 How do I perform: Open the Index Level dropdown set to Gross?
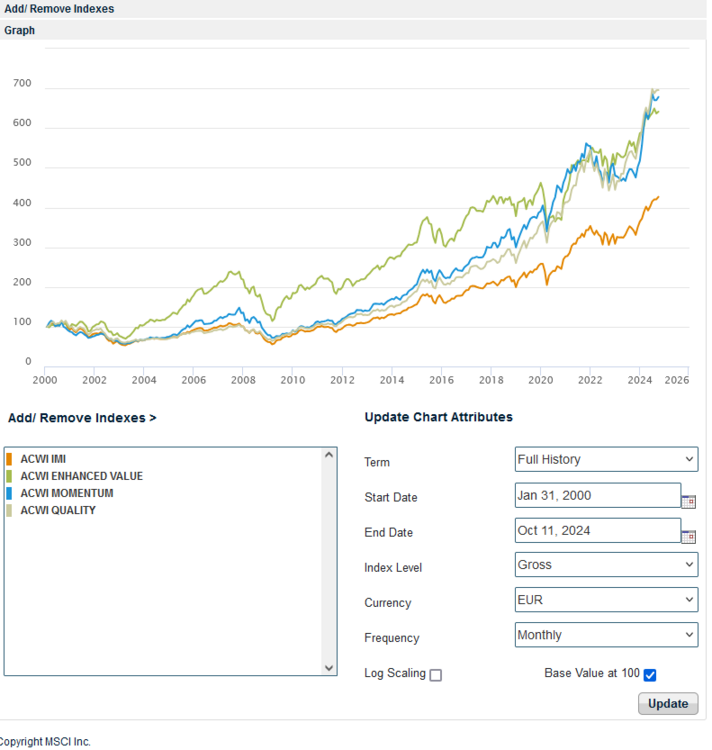click(606, 565)
